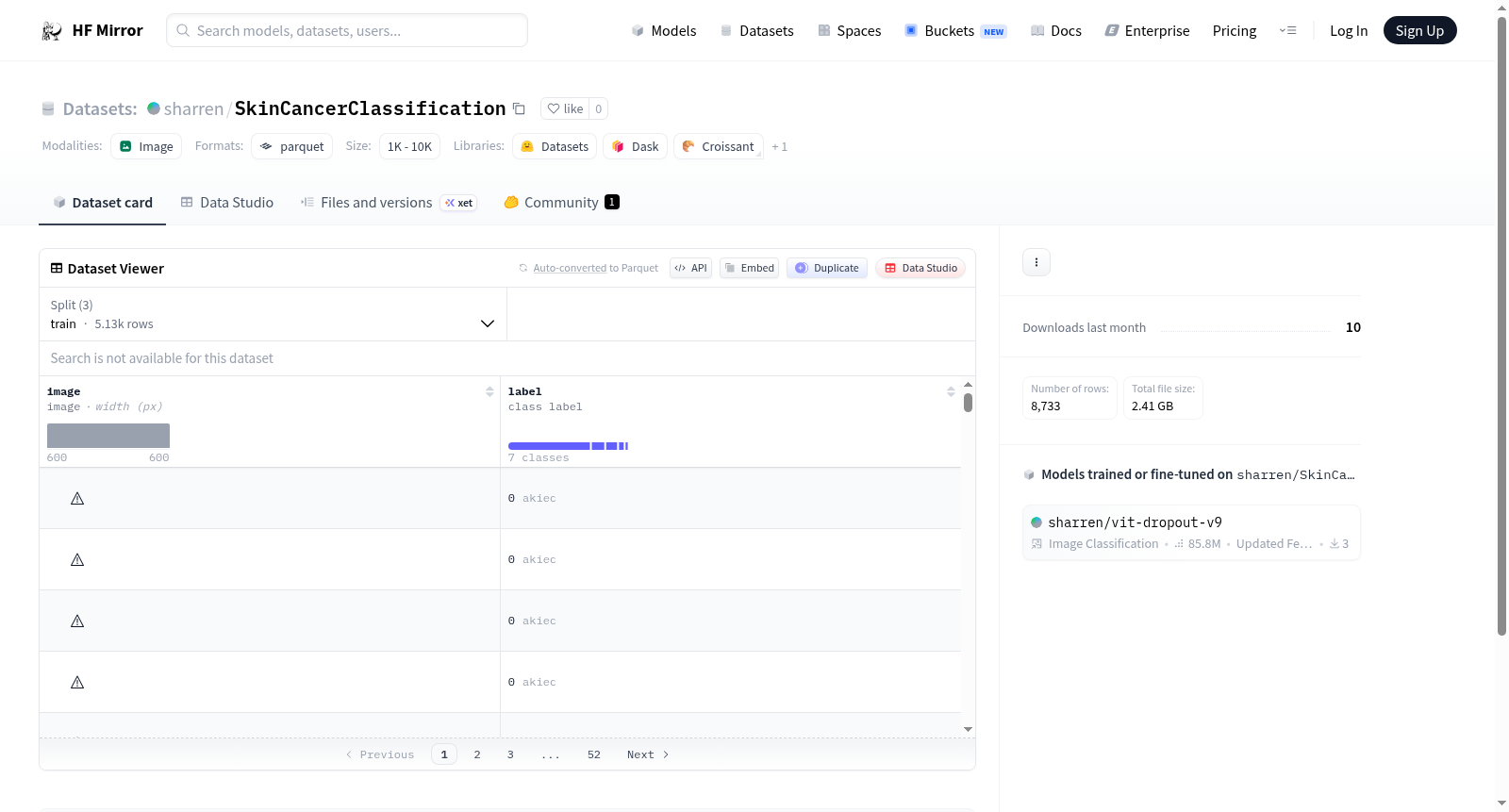
Task: Click the page vertical scrollbar
Action: tap(1501, 326)
